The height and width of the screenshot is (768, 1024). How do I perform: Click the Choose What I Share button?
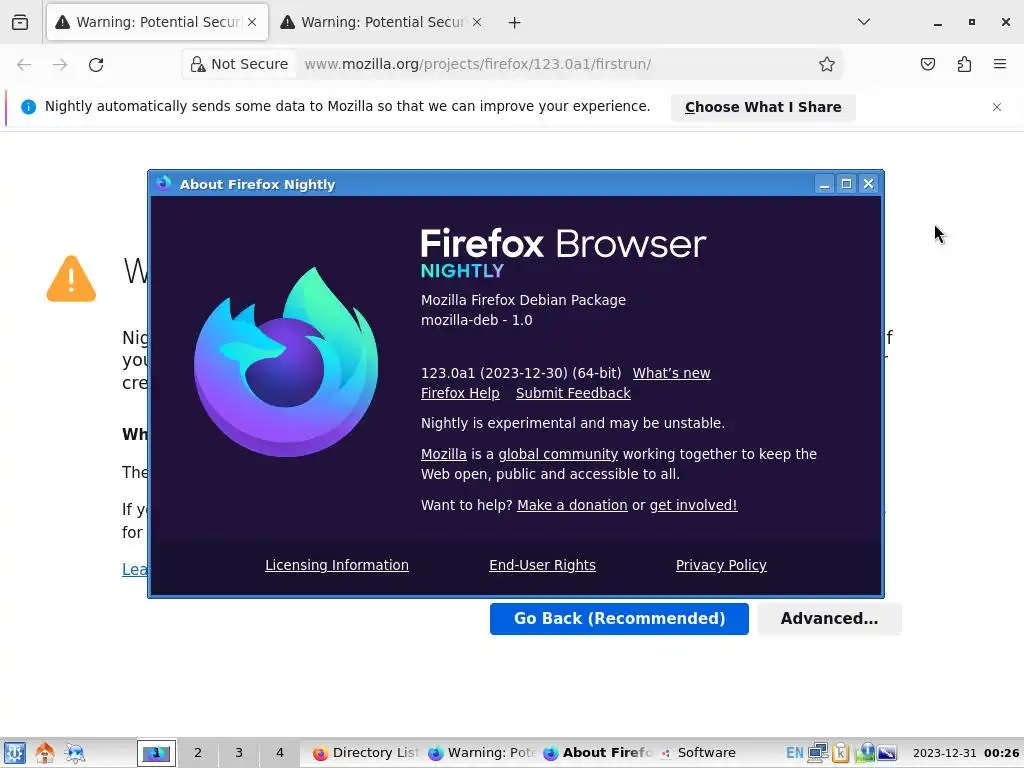tap(763, 107)
